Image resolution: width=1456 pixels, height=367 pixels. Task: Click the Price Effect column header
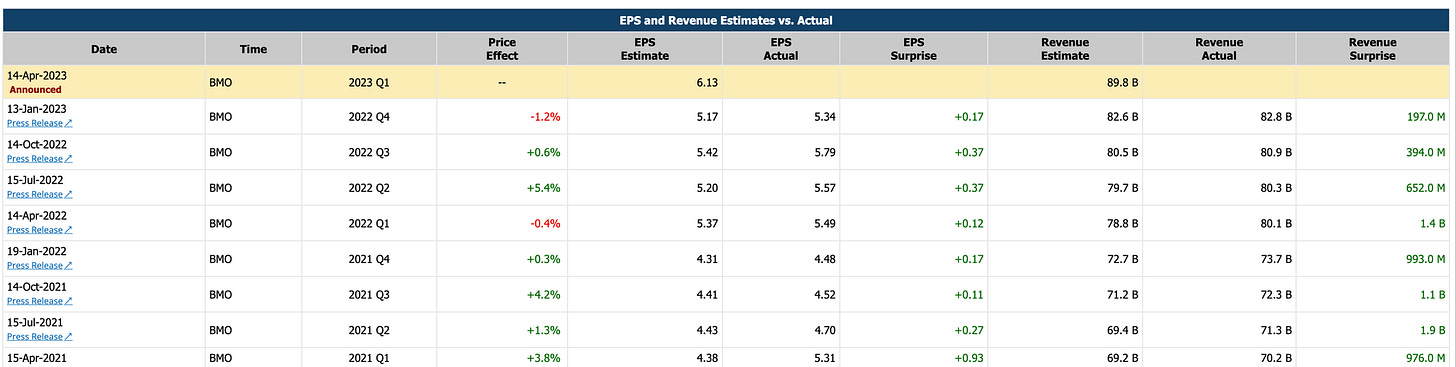[501, 49]
